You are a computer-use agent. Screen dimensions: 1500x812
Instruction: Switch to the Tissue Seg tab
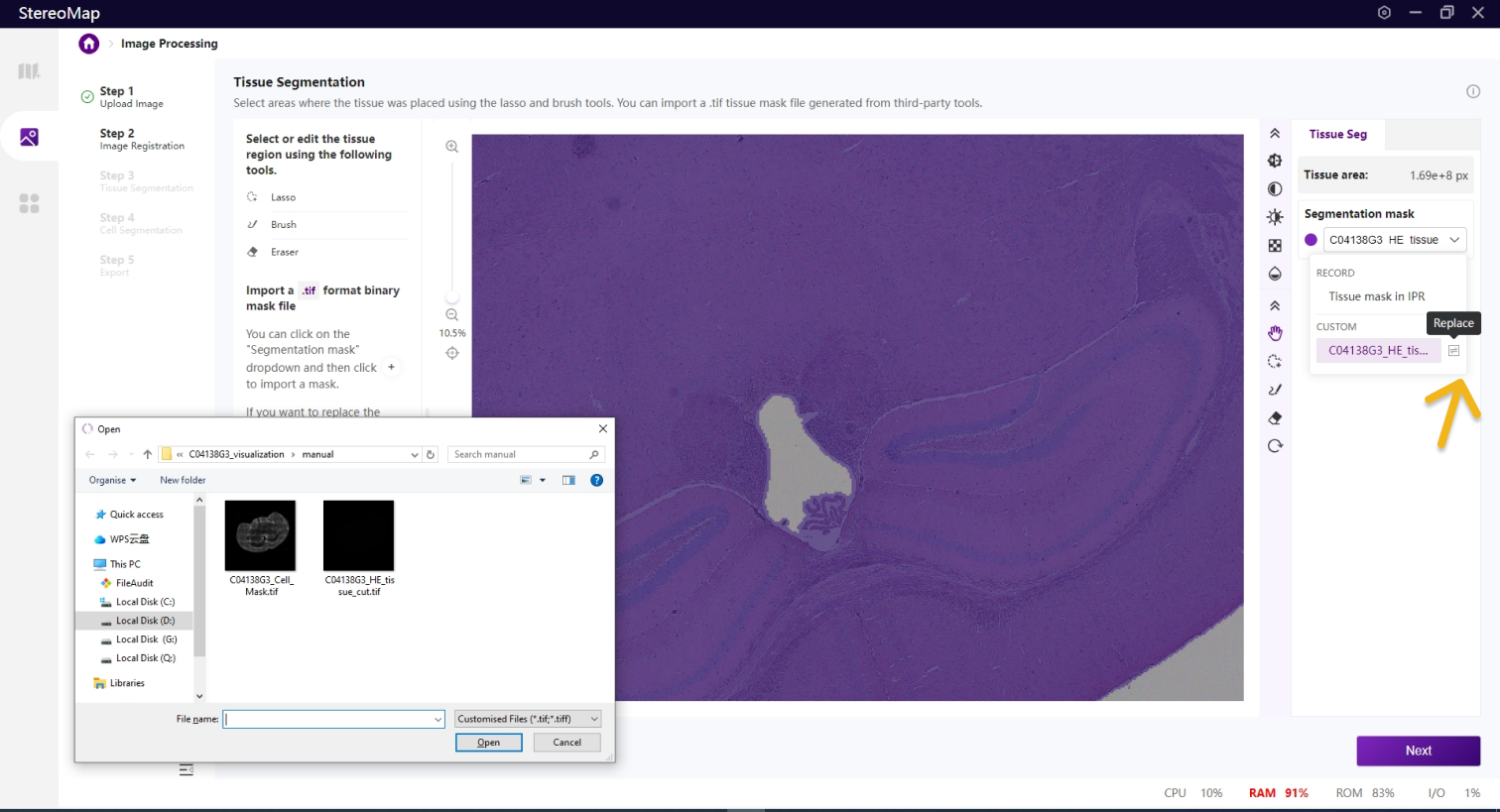tap(1337, 134)
